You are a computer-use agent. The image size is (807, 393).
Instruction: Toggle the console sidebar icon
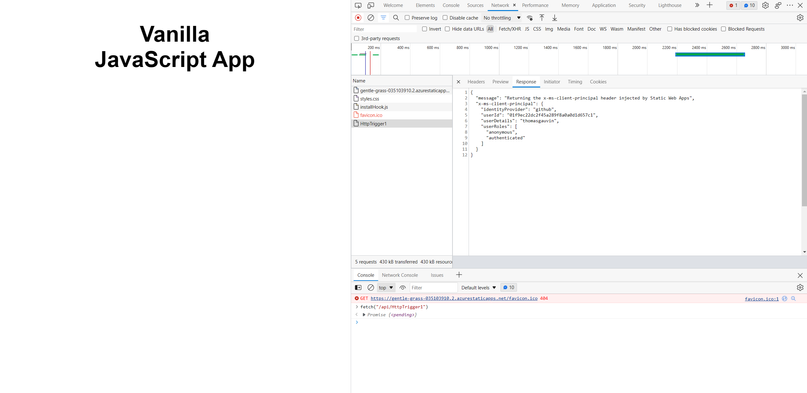tap(358, 288)
